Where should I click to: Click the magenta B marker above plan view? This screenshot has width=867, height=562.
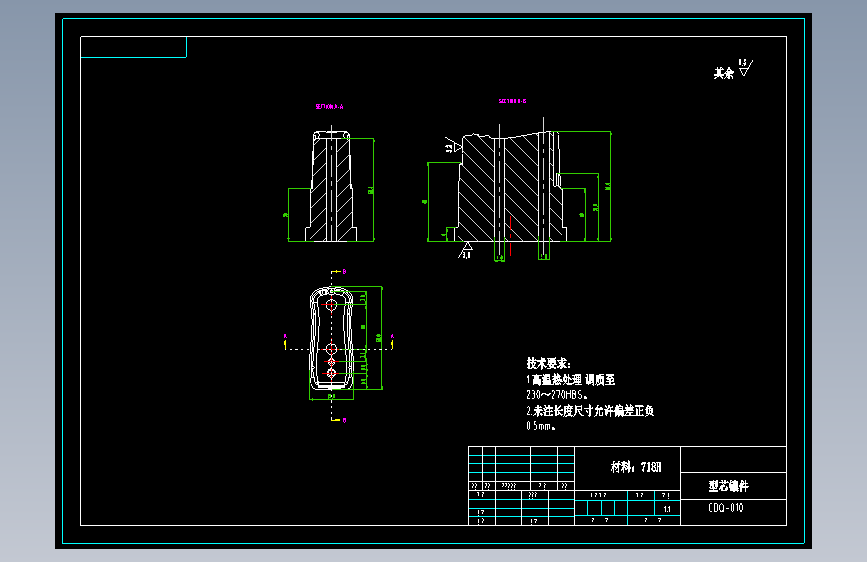[344, 272]
